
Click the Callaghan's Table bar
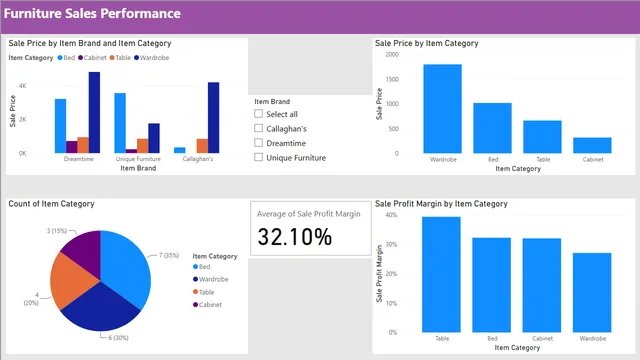(x=202, y=146)
